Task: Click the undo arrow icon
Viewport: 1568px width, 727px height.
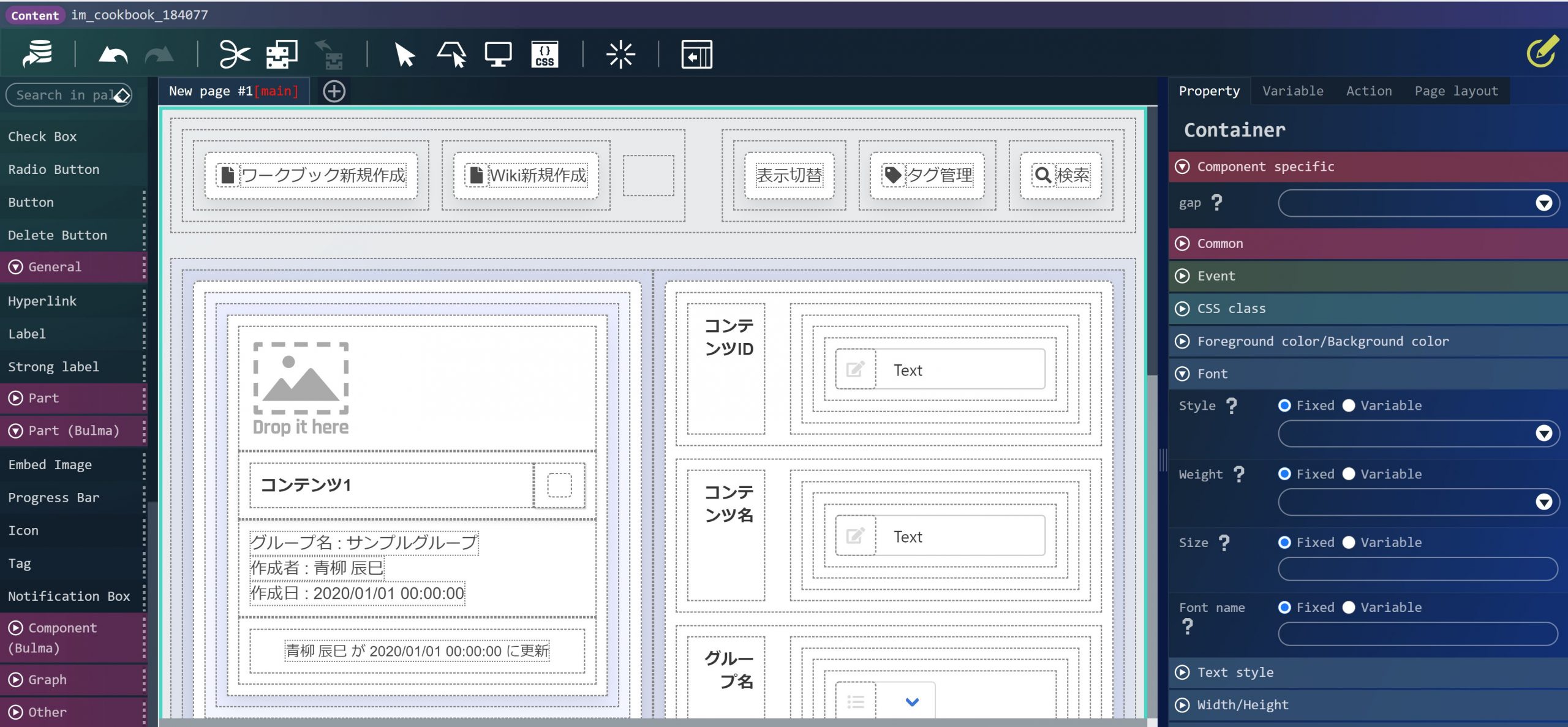Action: pos(113,55)
